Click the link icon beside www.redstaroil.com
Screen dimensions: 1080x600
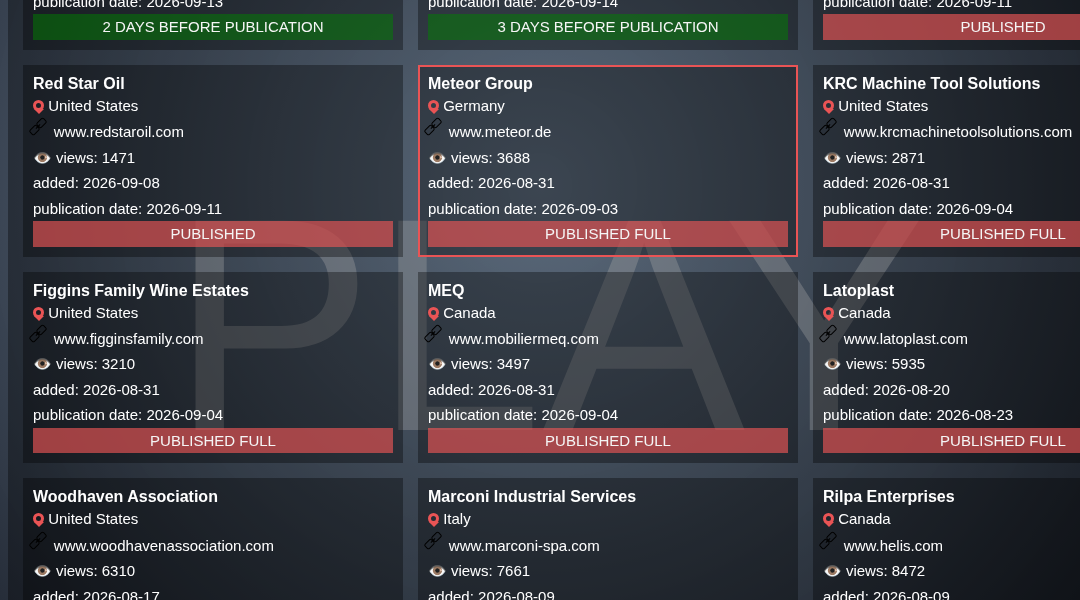point(38,127)
